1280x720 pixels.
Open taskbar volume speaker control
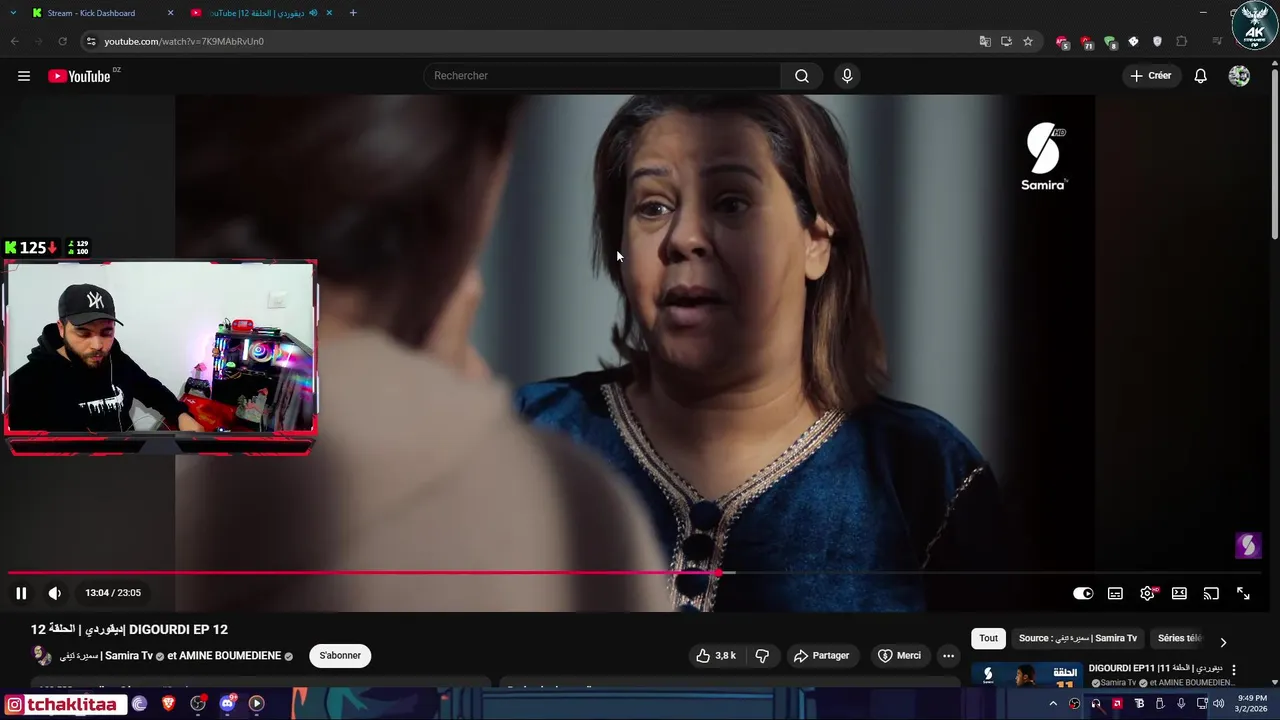tap(1218, 704)
